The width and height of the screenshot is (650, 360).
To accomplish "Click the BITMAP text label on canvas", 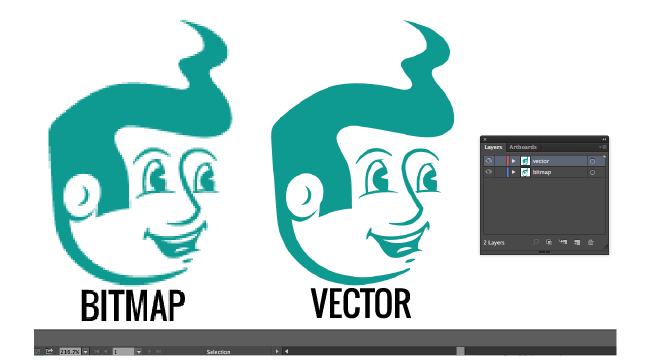I will click(x=133, y=305).
